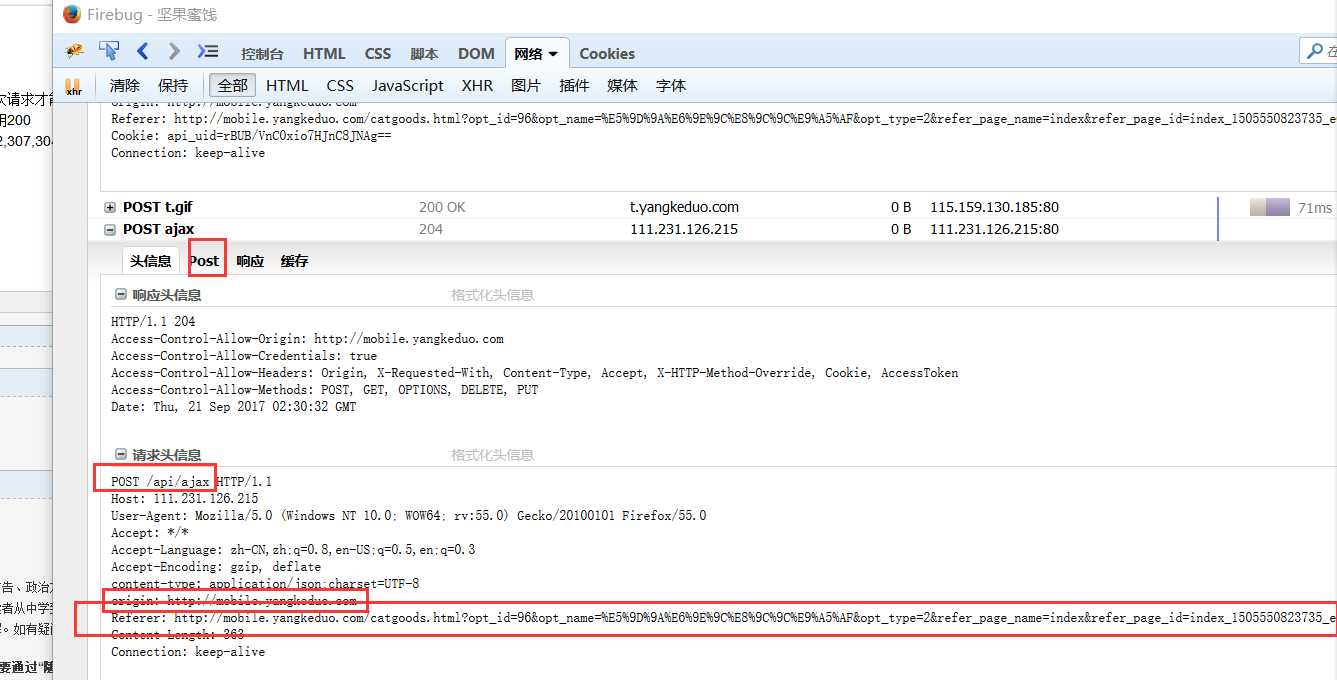Collapse the POST ajax request row
1337x680 pixels.
(x=110, y=229)
